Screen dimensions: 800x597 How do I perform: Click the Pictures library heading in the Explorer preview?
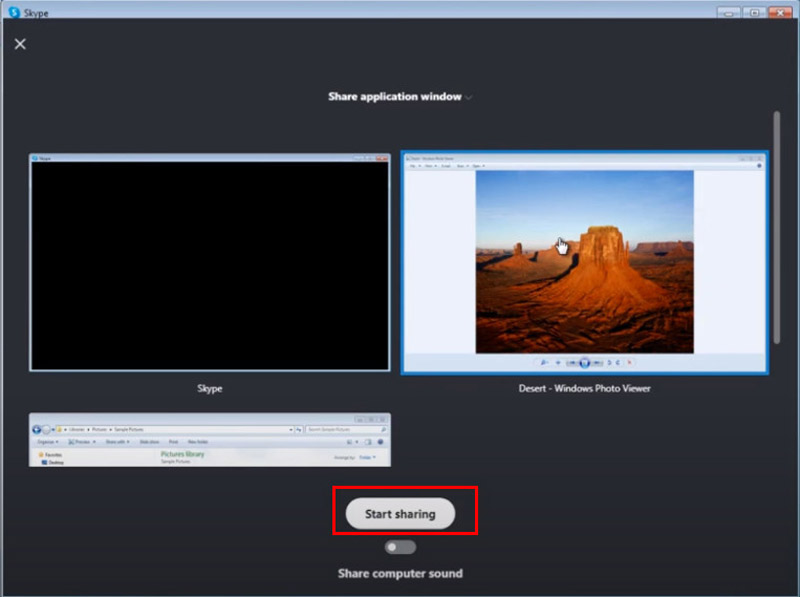[183, 454]
